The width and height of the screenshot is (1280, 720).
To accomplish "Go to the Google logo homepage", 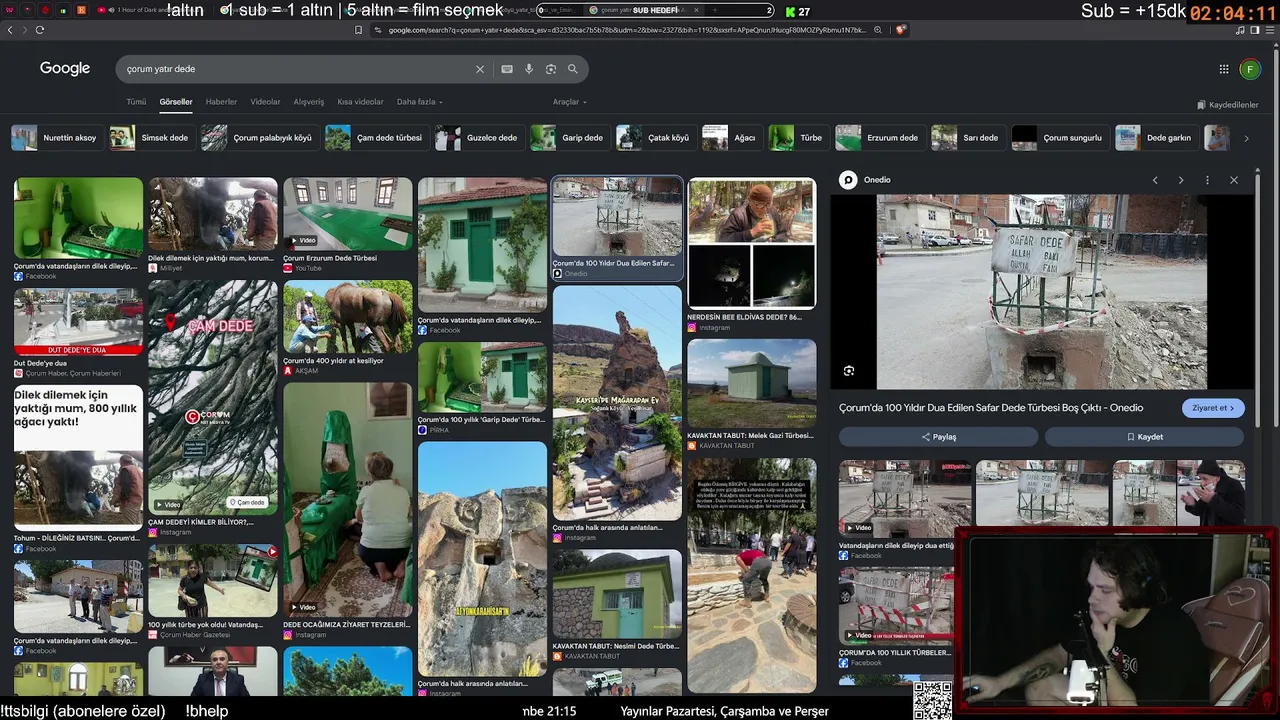I will click(65, 69).
